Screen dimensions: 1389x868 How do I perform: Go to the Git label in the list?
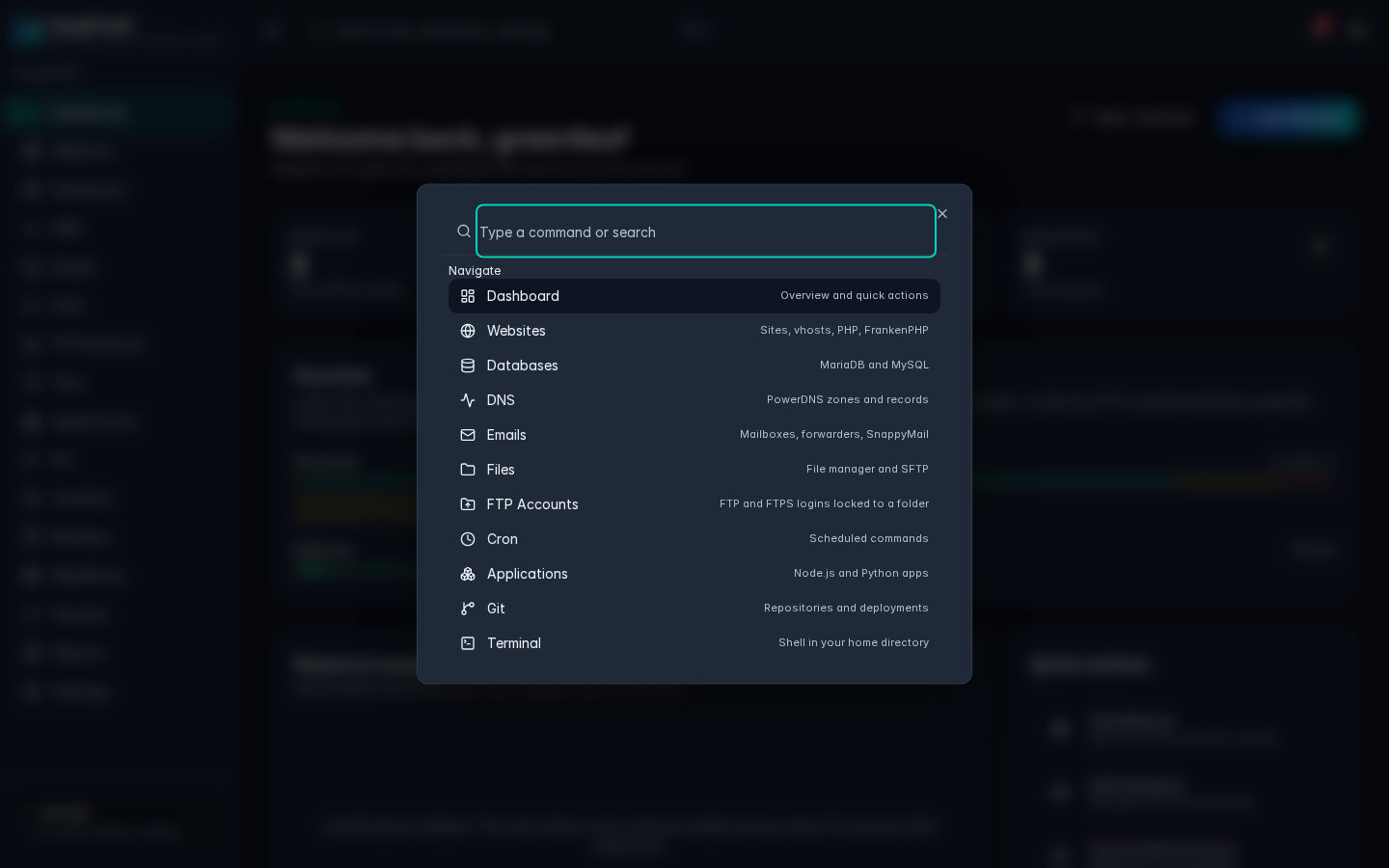click(496, 609)
